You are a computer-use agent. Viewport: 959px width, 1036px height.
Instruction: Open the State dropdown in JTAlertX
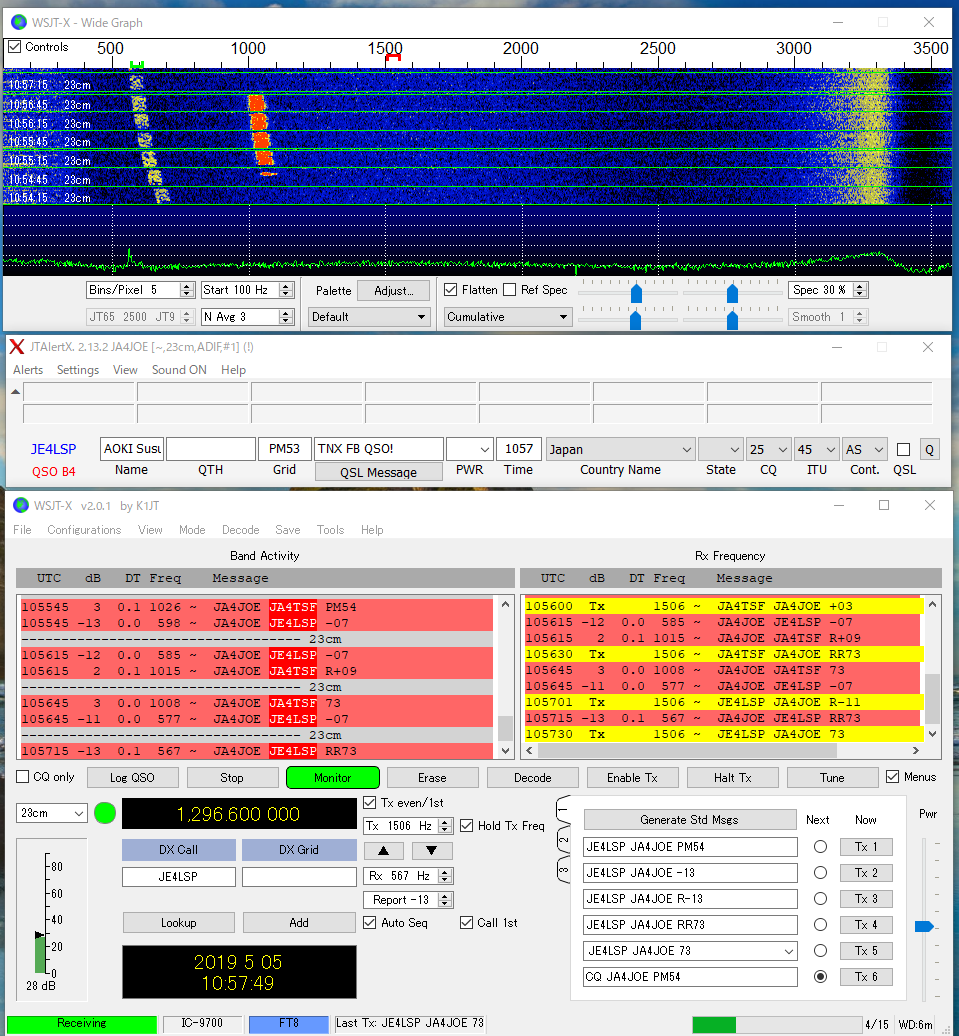[x=720, y=449]
